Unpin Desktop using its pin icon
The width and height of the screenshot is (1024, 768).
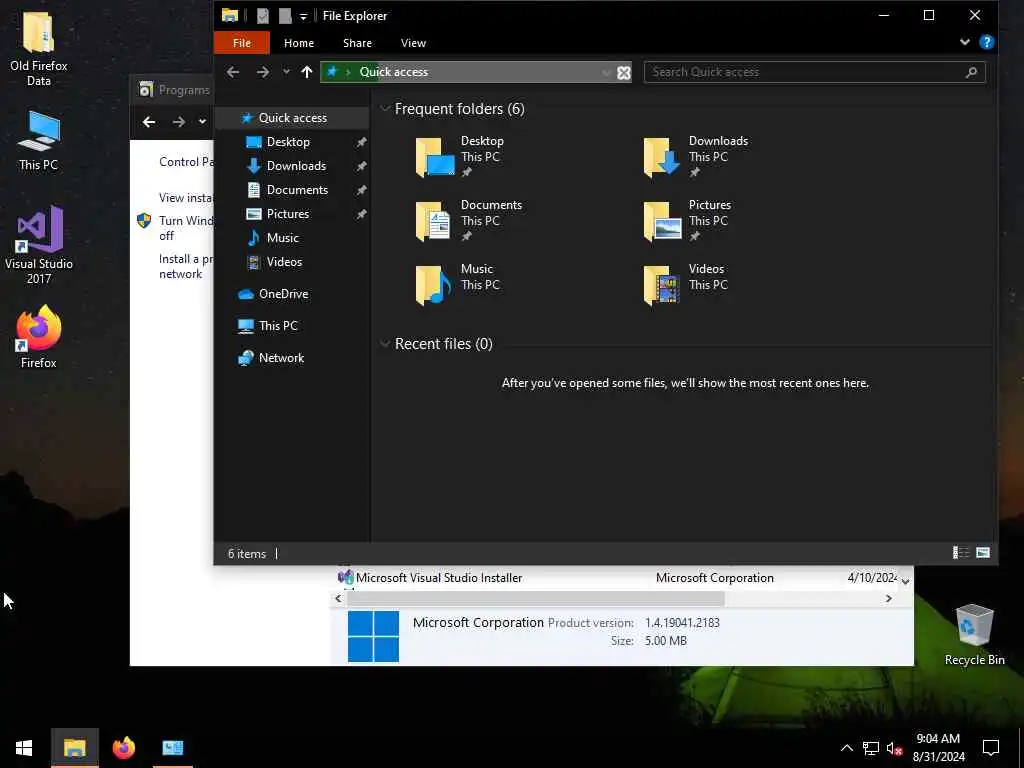click(360, 142)
